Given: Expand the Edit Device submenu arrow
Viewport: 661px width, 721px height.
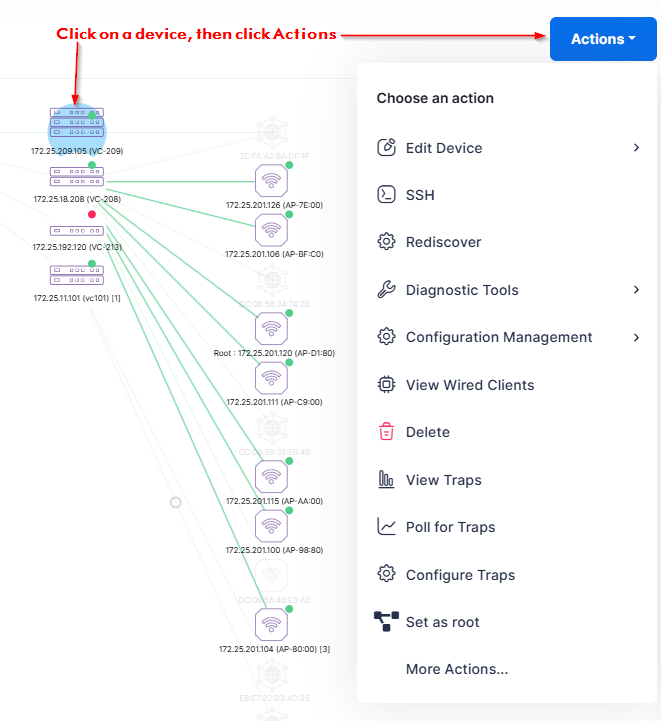Looking at the screenshot, I should click(x=636, y=148).
